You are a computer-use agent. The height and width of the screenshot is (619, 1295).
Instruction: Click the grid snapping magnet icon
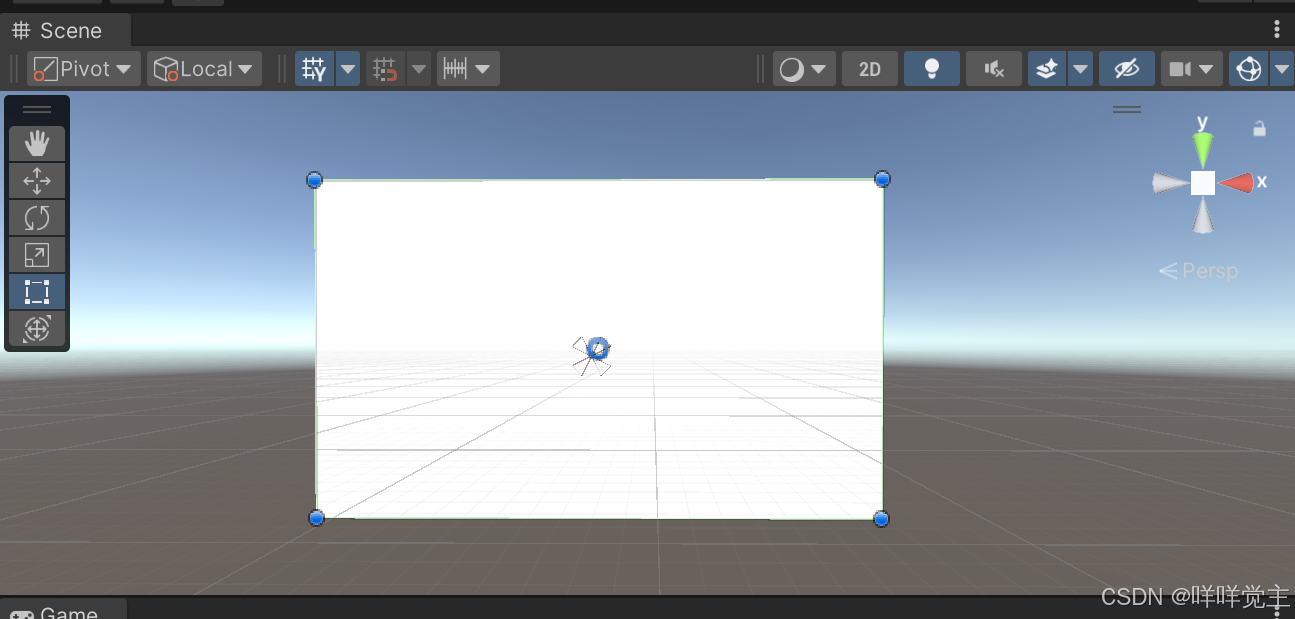[384, 68]
